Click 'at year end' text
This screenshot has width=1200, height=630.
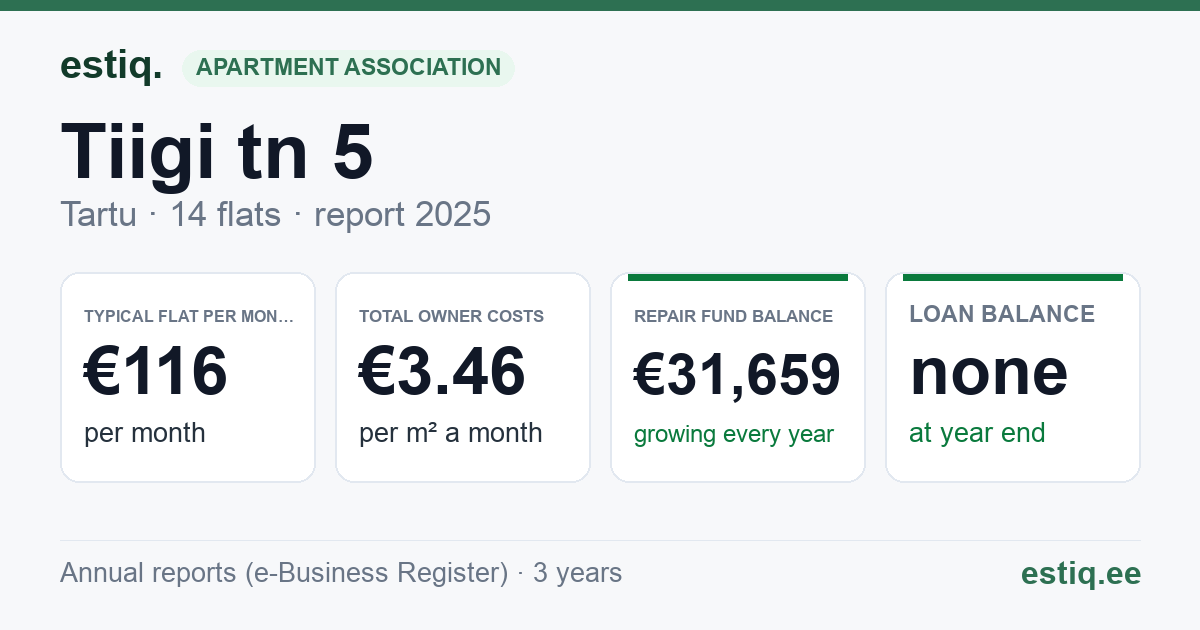tap(977, 433)
